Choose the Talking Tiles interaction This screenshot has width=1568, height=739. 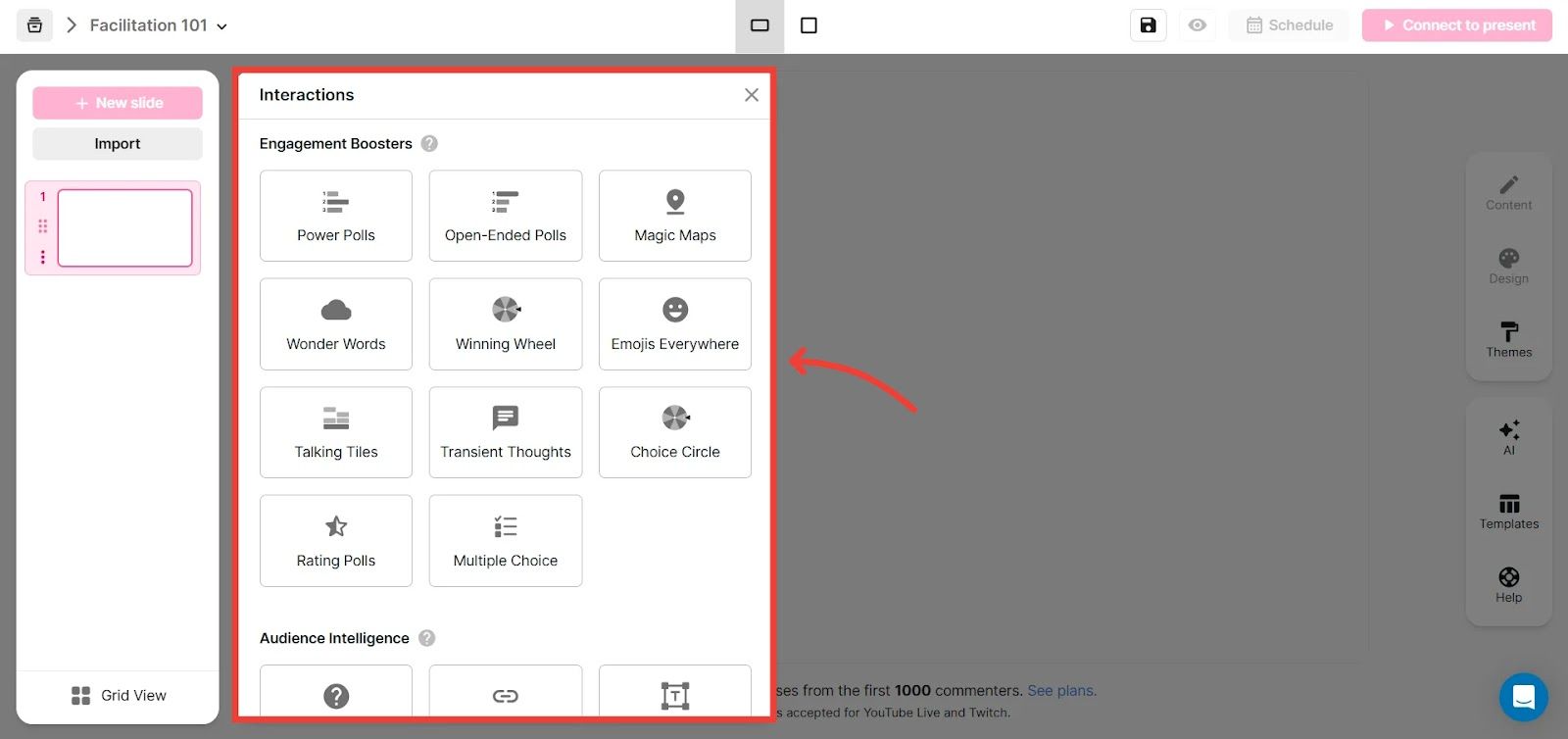[336, 432]
